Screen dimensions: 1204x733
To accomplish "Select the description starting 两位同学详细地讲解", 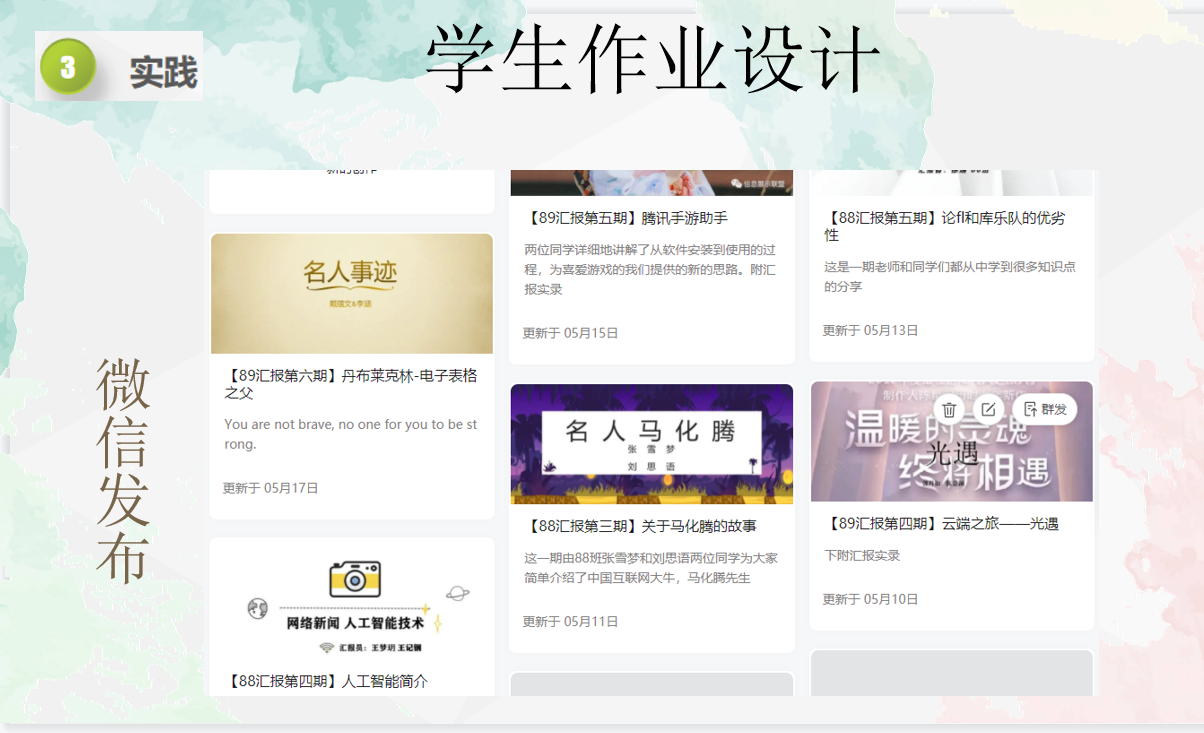I will pos(650,269).
